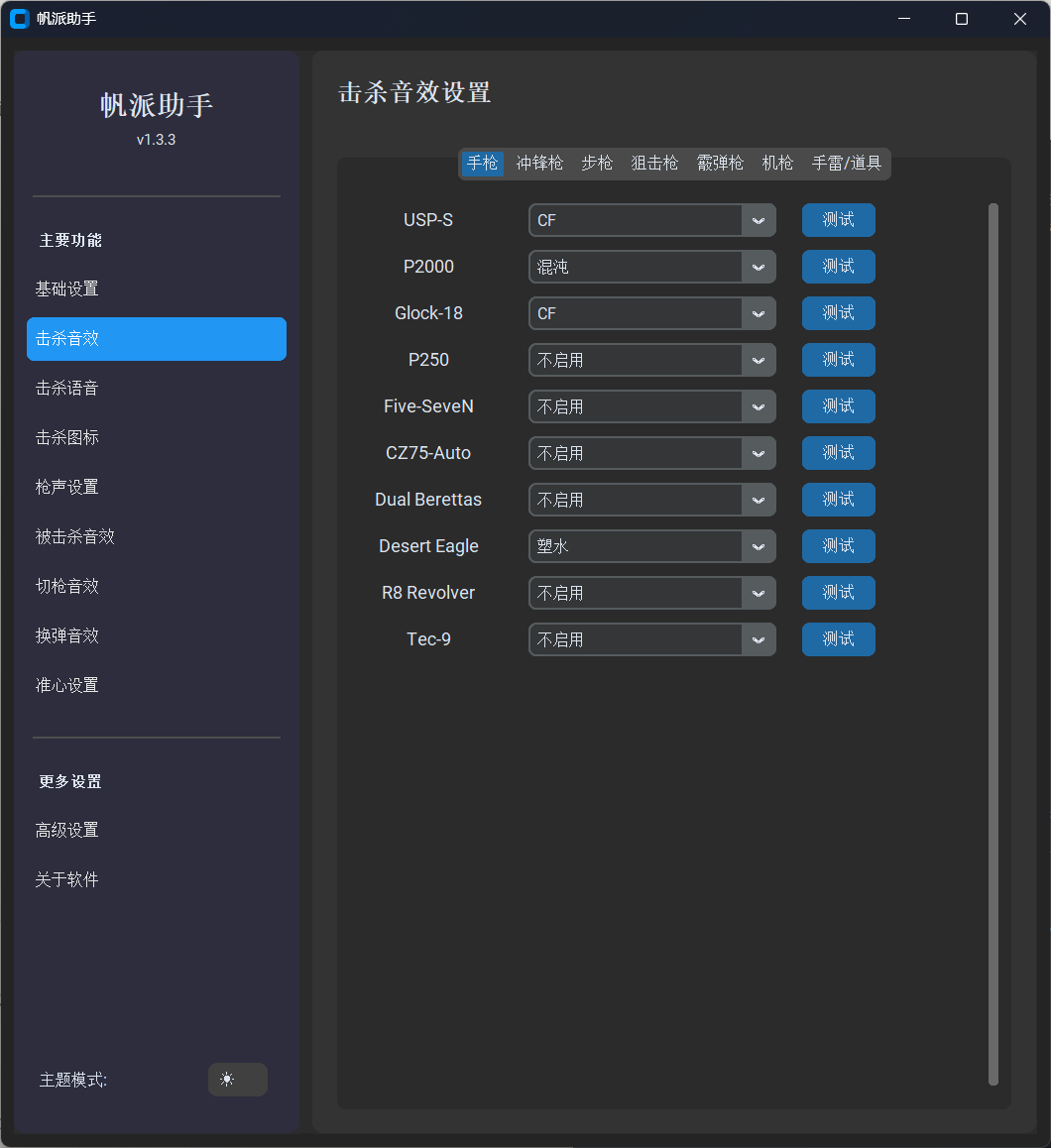This screenshot has width=1051, height=1148.
Task: Toggle the theme mode sun icon
Action: (237, 1080)
